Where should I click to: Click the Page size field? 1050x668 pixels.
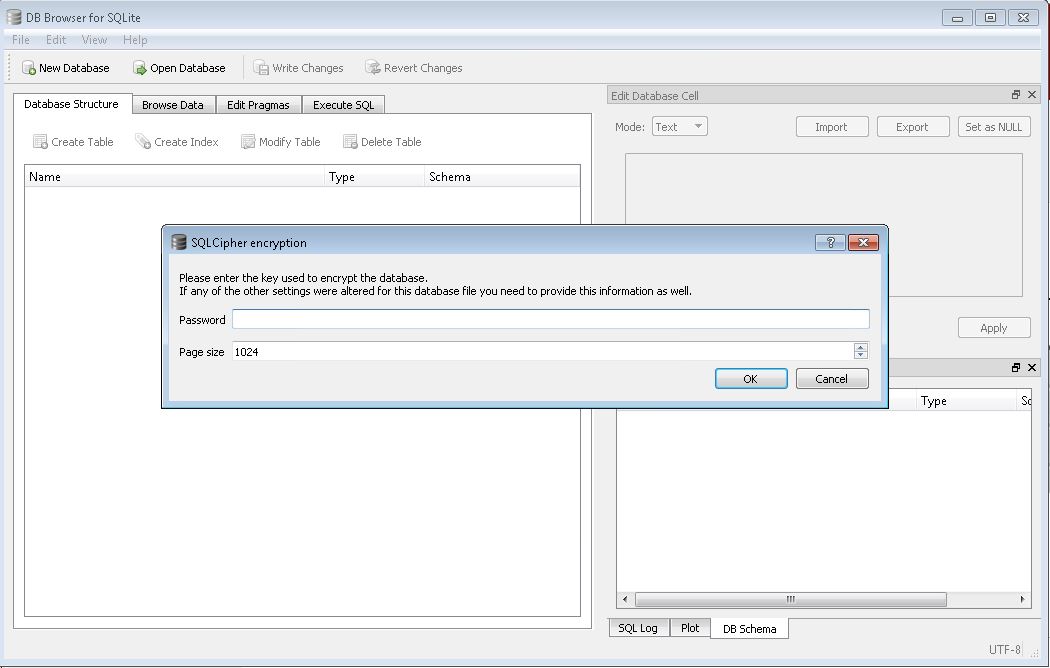pos(542,351)
